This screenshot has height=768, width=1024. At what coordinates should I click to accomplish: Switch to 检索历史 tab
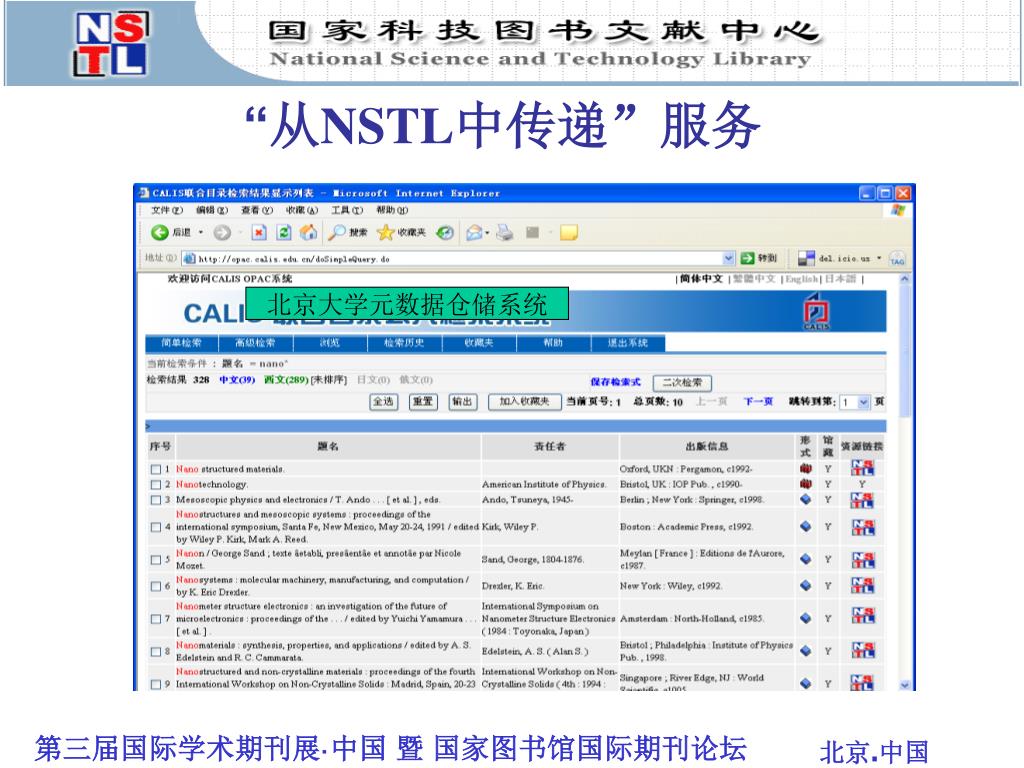[x=404, y=343]
